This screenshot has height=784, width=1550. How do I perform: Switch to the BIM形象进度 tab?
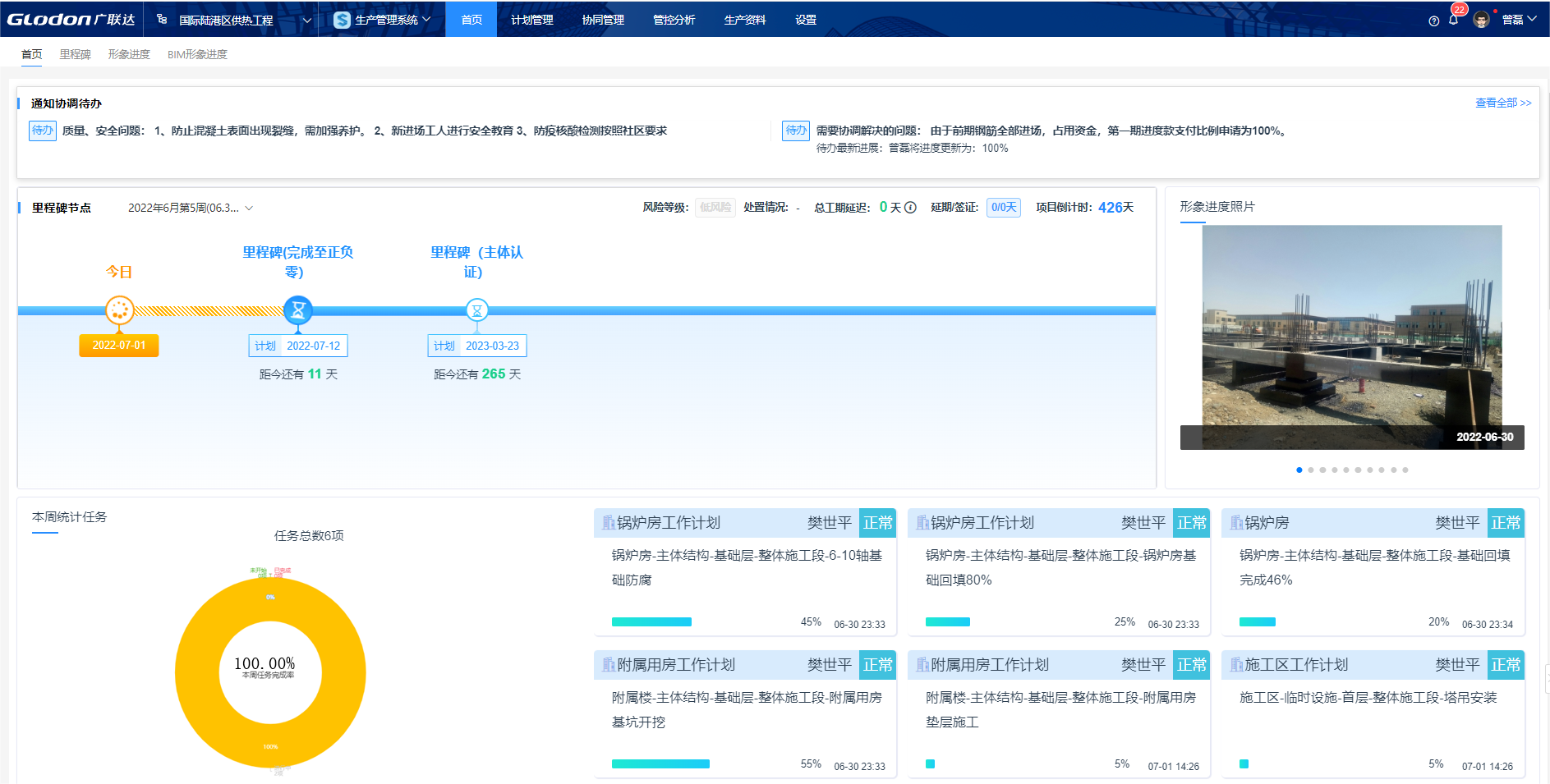pos(197,54)
